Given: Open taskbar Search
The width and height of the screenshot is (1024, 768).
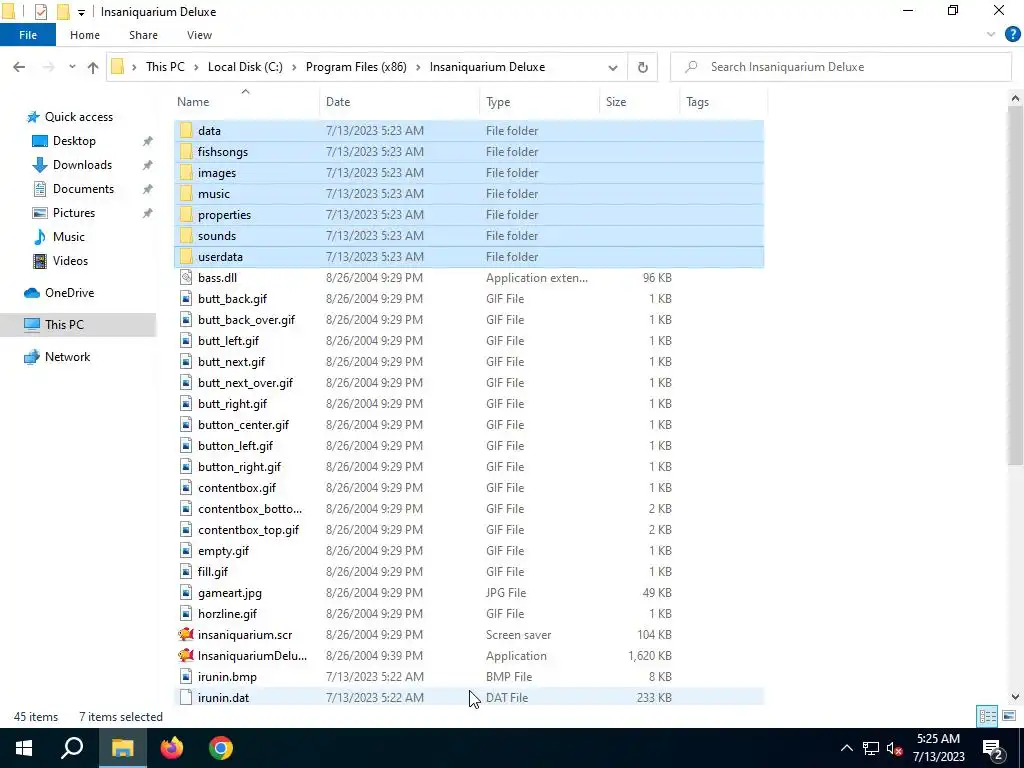Looking at the screenshot, I should 72,748.
